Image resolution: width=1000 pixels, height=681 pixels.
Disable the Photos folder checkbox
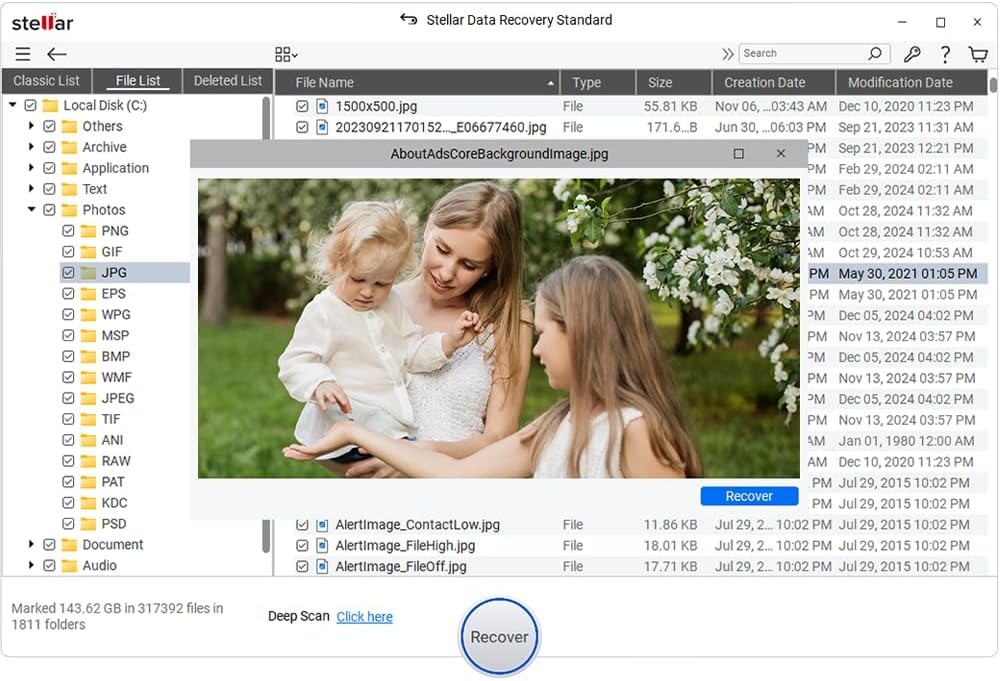click(50, 210)
